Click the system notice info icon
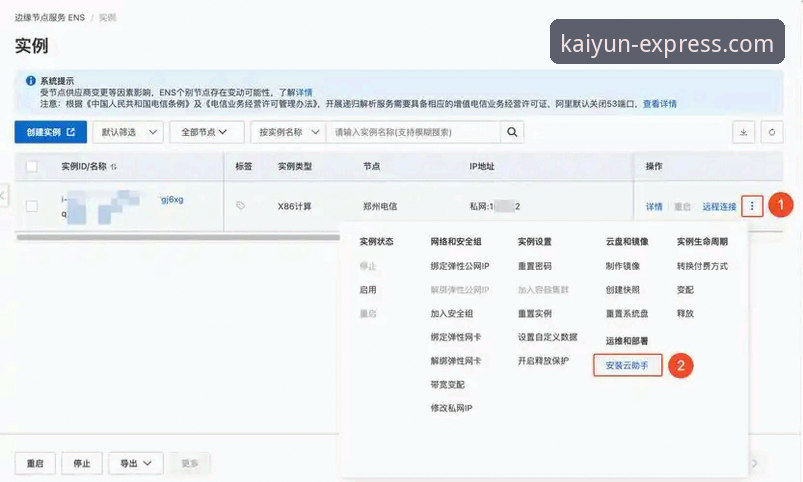The image size is (803, 482). [x=31, y=80]
